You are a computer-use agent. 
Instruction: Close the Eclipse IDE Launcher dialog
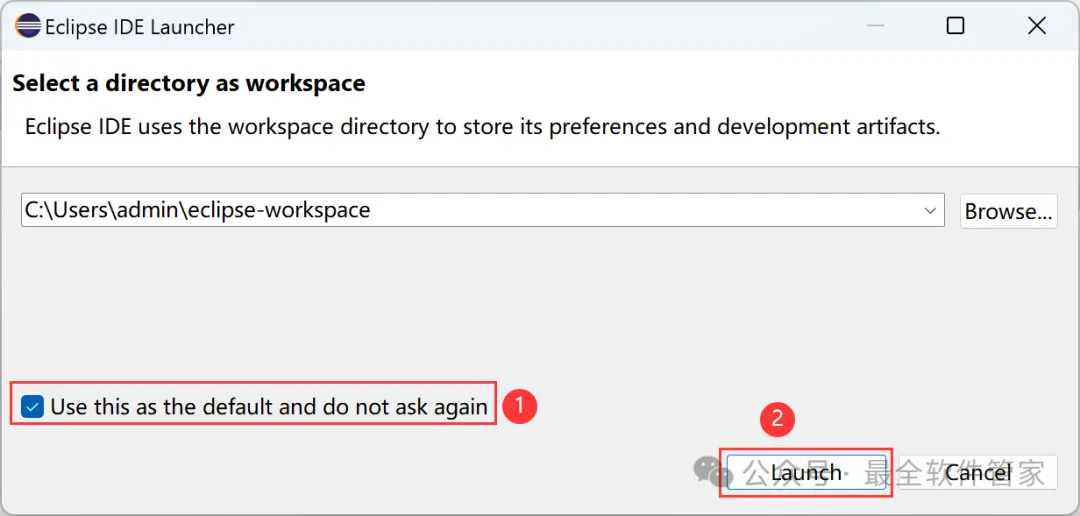coord(1036,26)
